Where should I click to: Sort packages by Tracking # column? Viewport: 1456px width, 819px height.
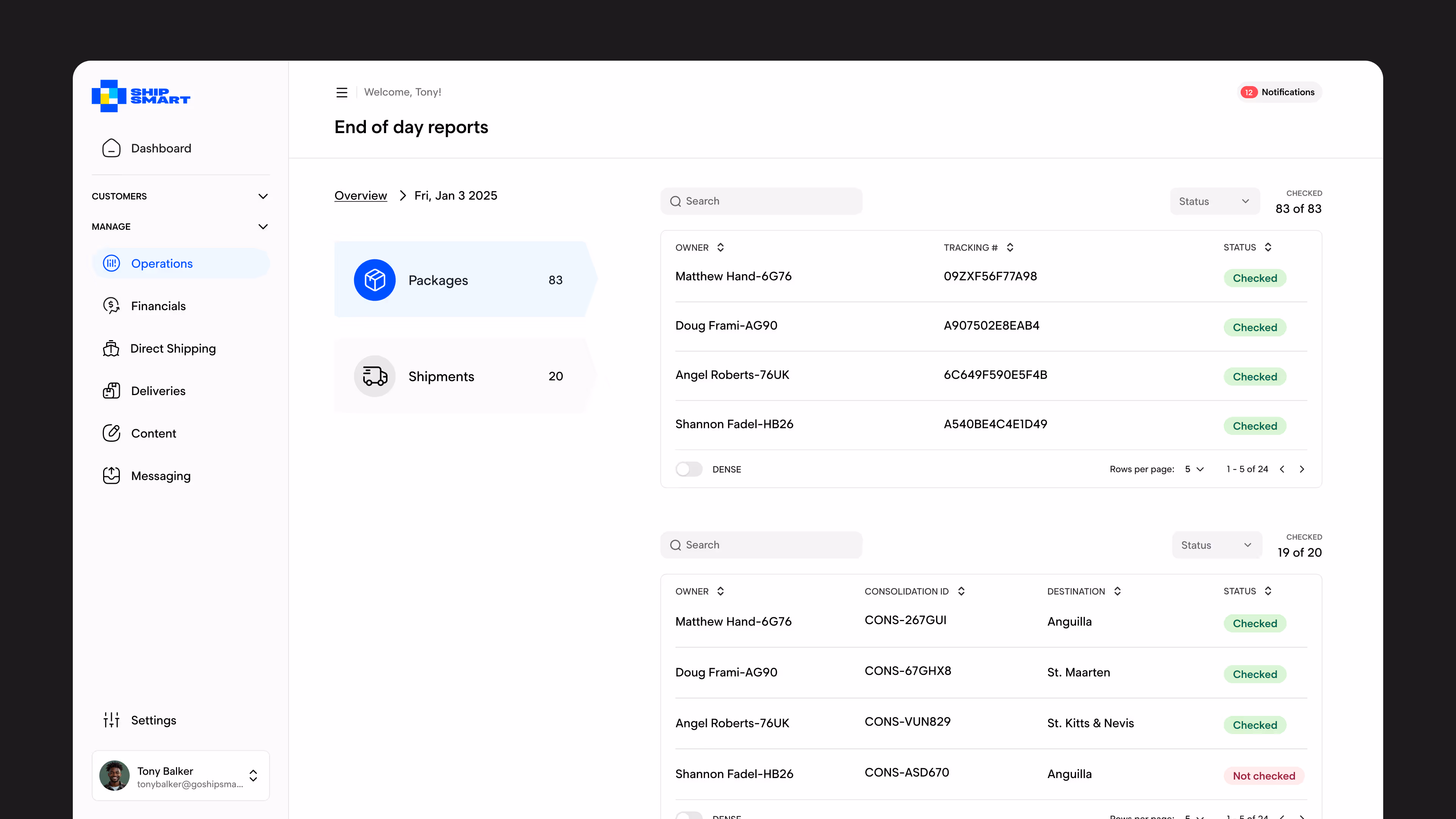pyautogui.click(x=1009, y=248)
